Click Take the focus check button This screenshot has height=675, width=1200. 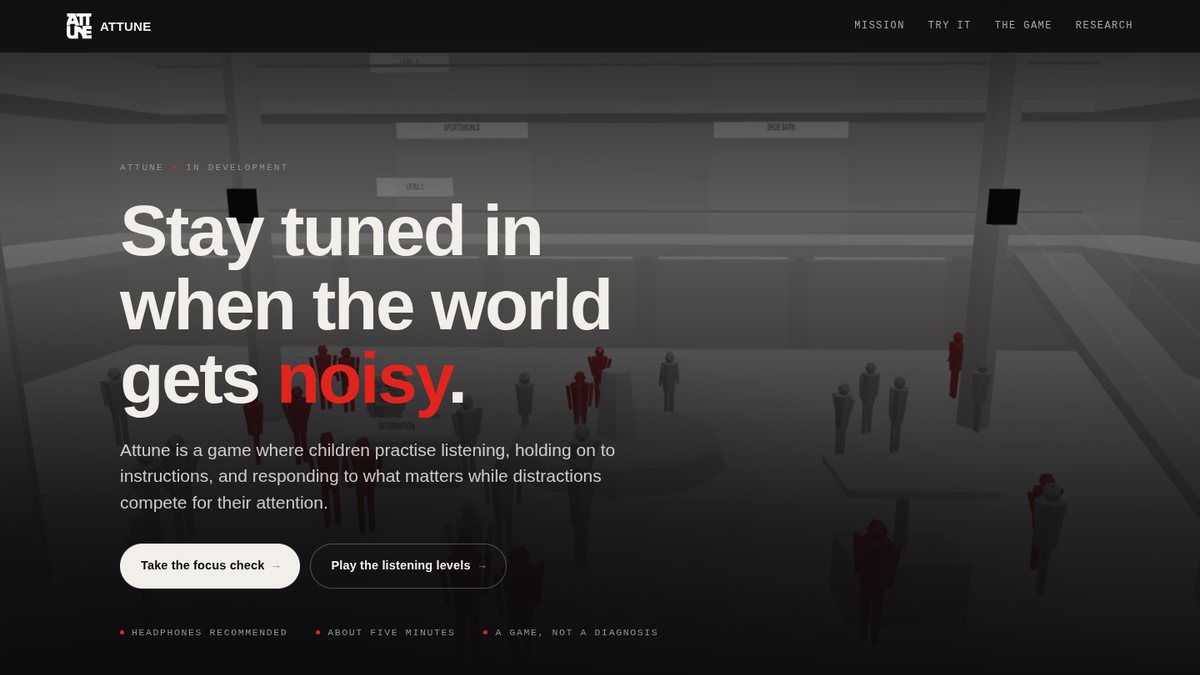click(x=210, y=566)
